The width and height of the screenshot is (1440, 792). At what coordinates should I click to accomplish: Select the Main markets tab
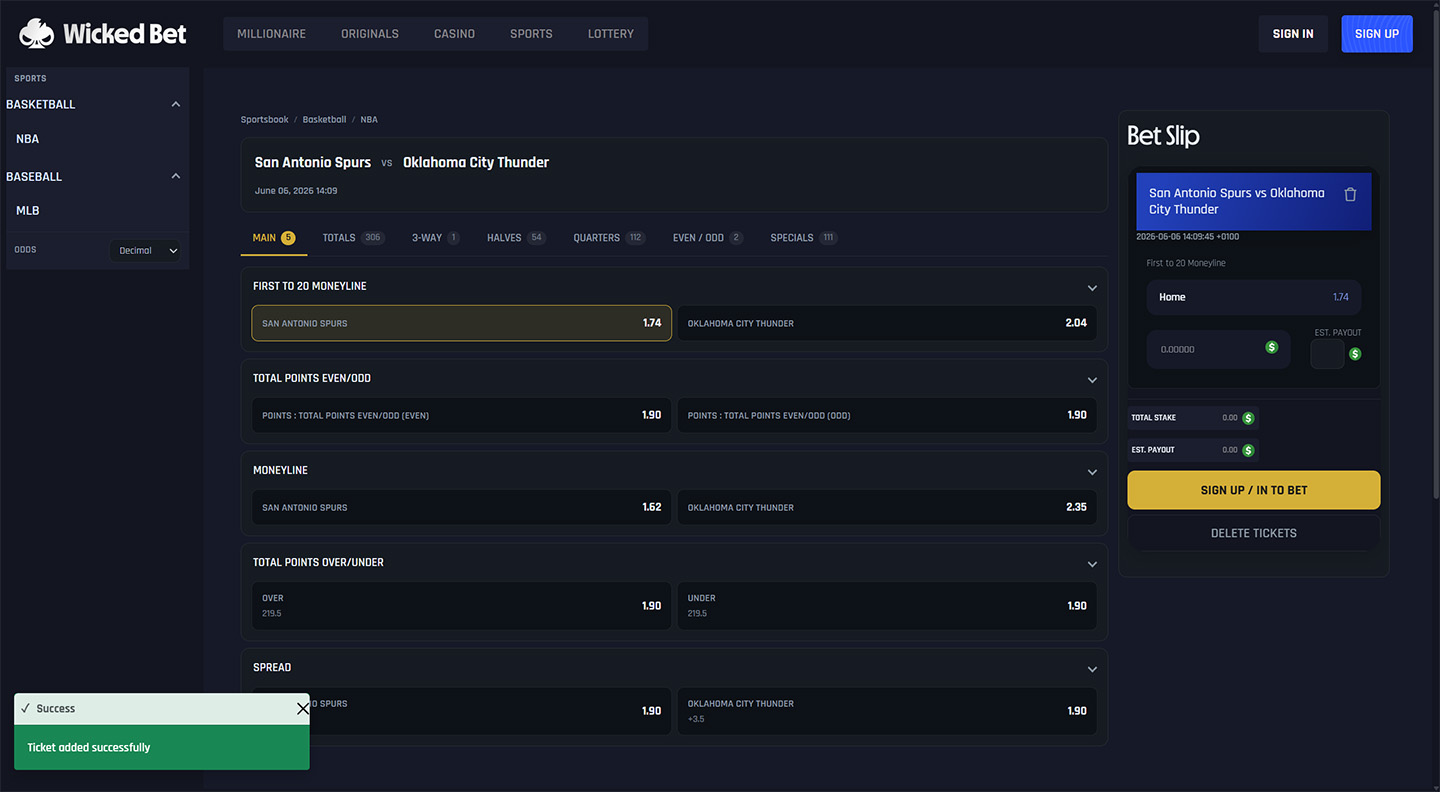click(x=274, y=238)
